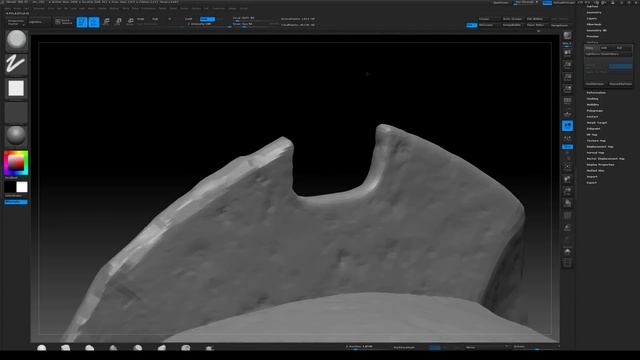Click UnmaskByNoise in Surface panel
Viewport: 640px width, 360px height.
point(620,84)
